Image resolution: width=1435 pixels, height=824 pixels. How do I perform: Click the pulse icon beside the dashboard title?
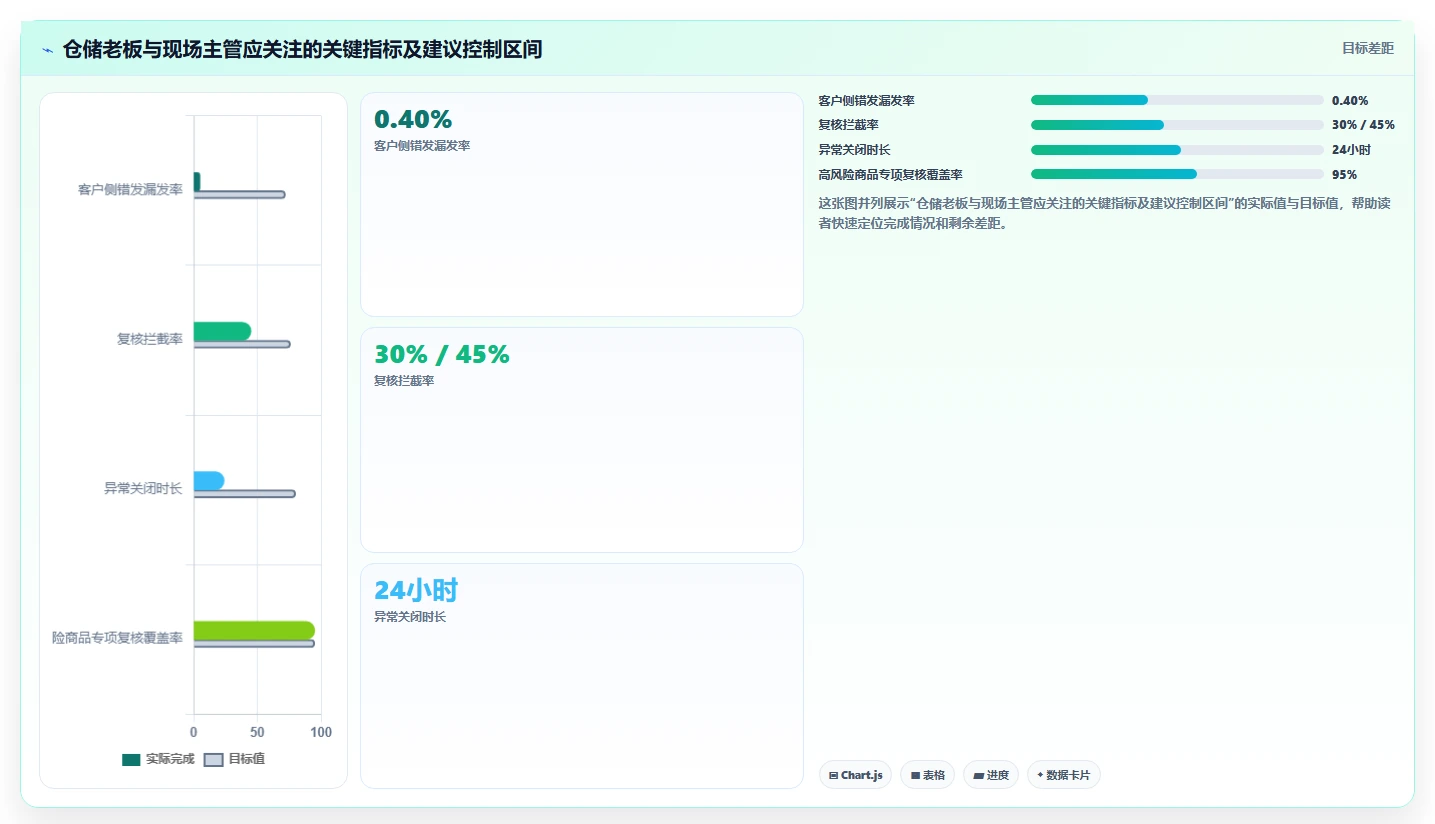pyautogui.click(x=48, y=50)
